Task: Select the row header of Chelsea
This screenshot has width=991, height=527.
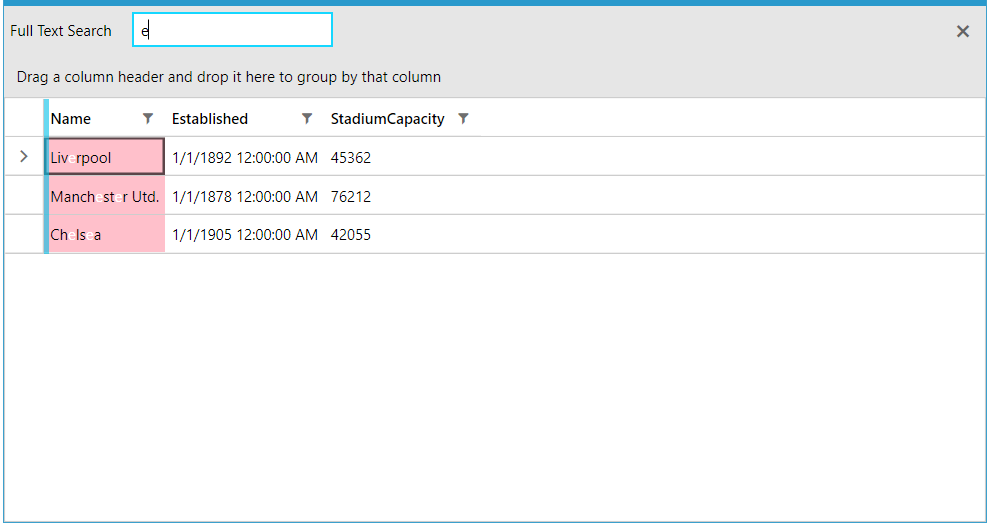Action: pyautogui.click(x=24, y=234)
